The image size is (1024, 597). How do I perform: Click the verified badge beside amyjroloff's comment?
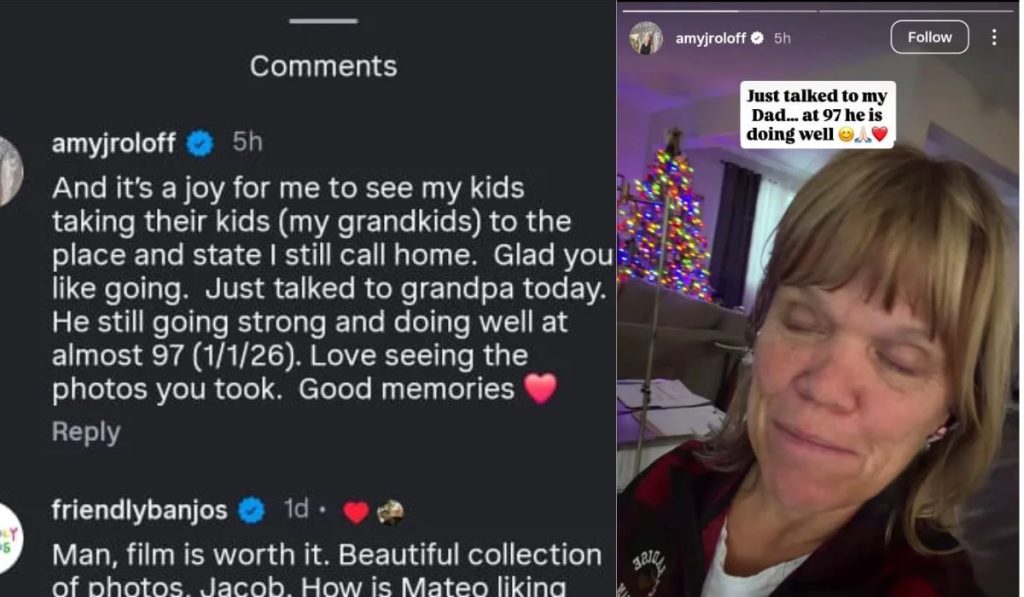(x=201, y=143)
